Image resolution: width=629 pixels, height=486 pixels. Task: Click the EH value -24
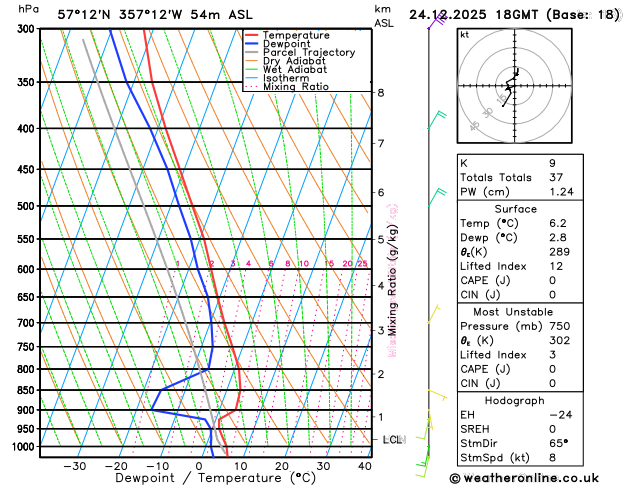coord(561,415)
